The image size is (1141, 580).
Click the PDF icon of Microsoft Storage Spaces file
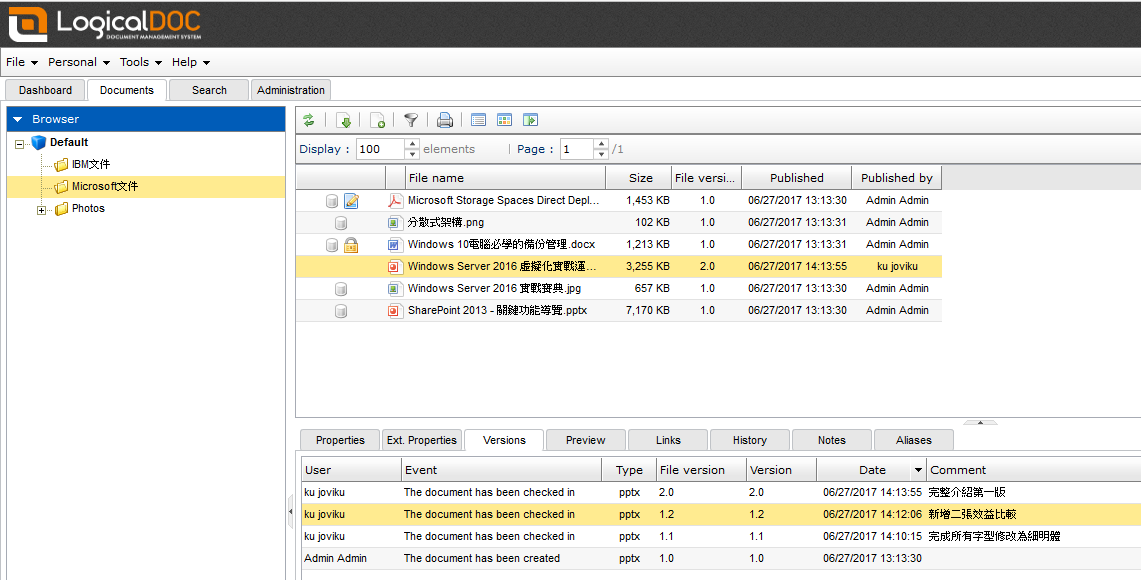[x=395, y=200]
